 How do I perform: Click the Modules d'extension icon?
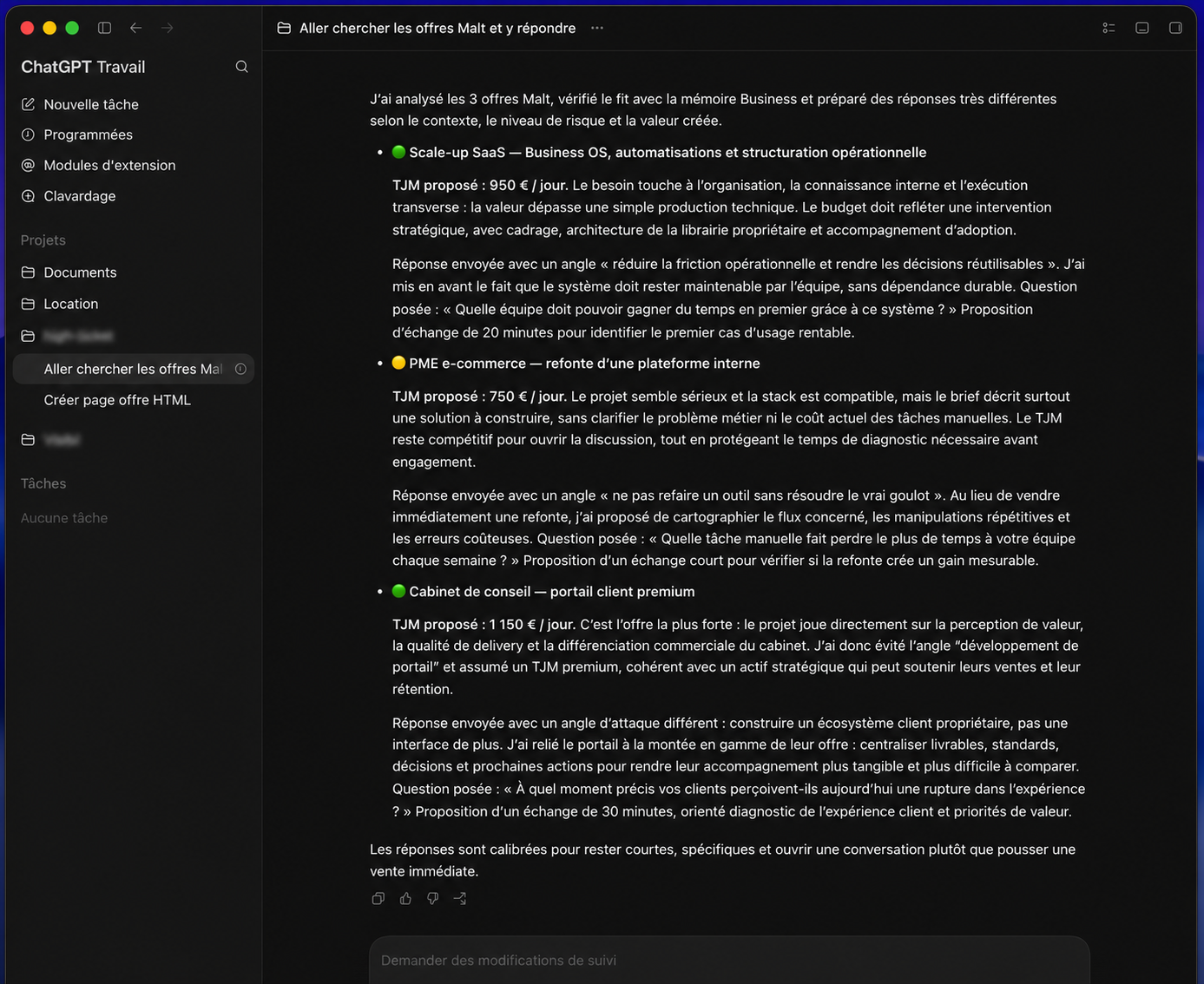click(x=28, y=165)
